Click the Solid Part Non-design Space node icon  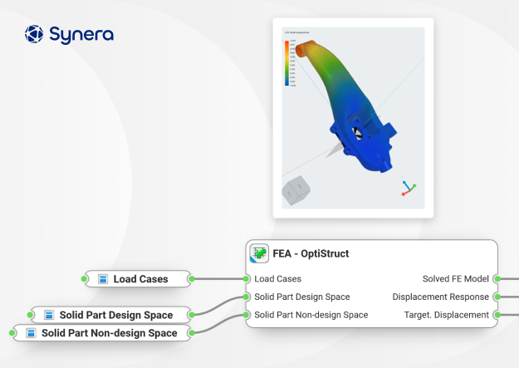coord(31,333)
